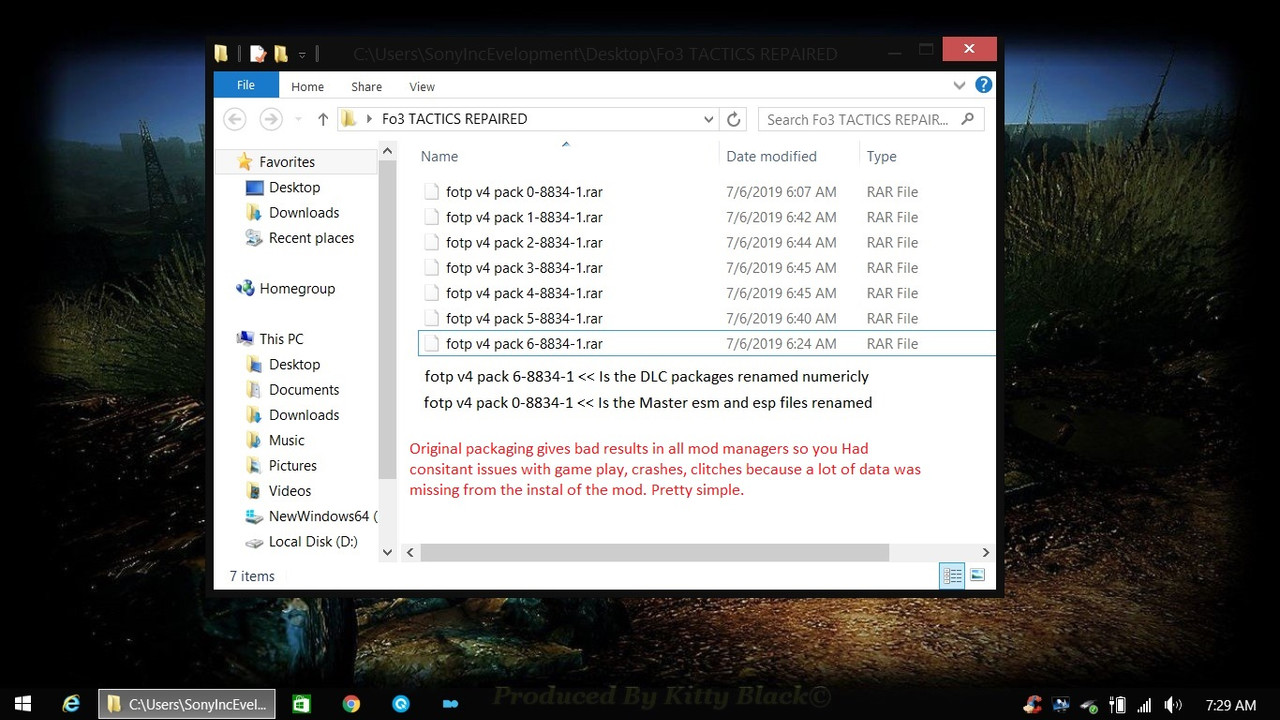Open the volume speaker tray icon
Screen dimensions: 1280x720
pyautogui.click(x=1173, y=705)
